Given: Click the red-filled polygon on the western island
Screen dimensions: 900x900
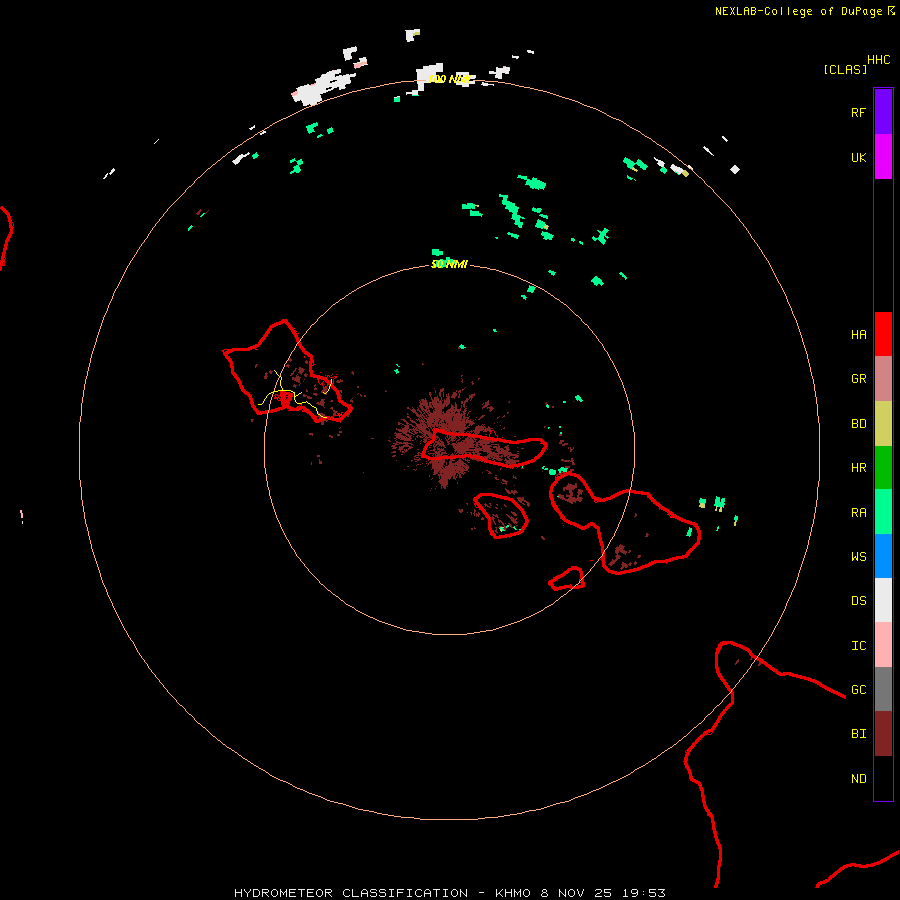Looking at the screenshot, I should coord(285,397).
